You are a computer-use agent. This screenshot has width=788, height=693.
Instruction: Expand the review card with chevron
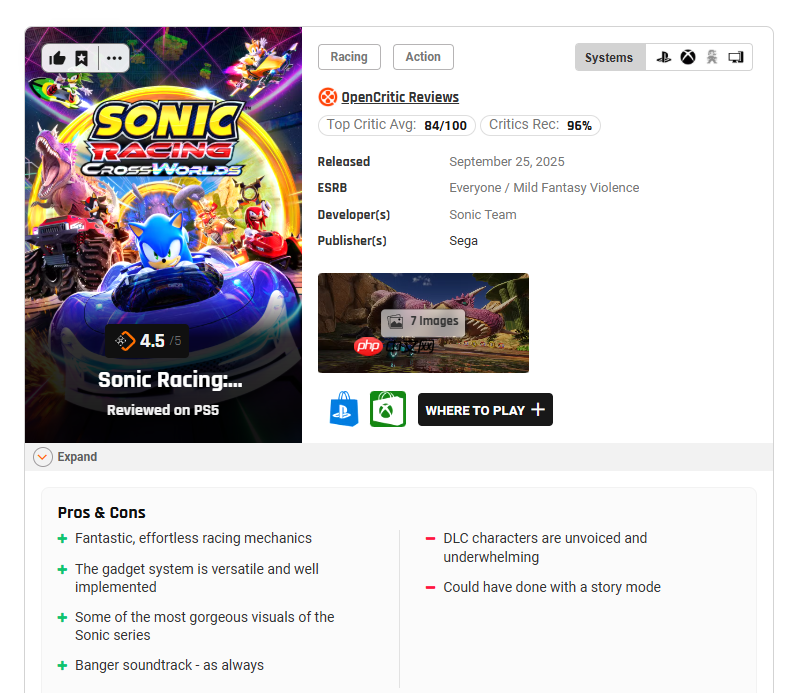43,457
